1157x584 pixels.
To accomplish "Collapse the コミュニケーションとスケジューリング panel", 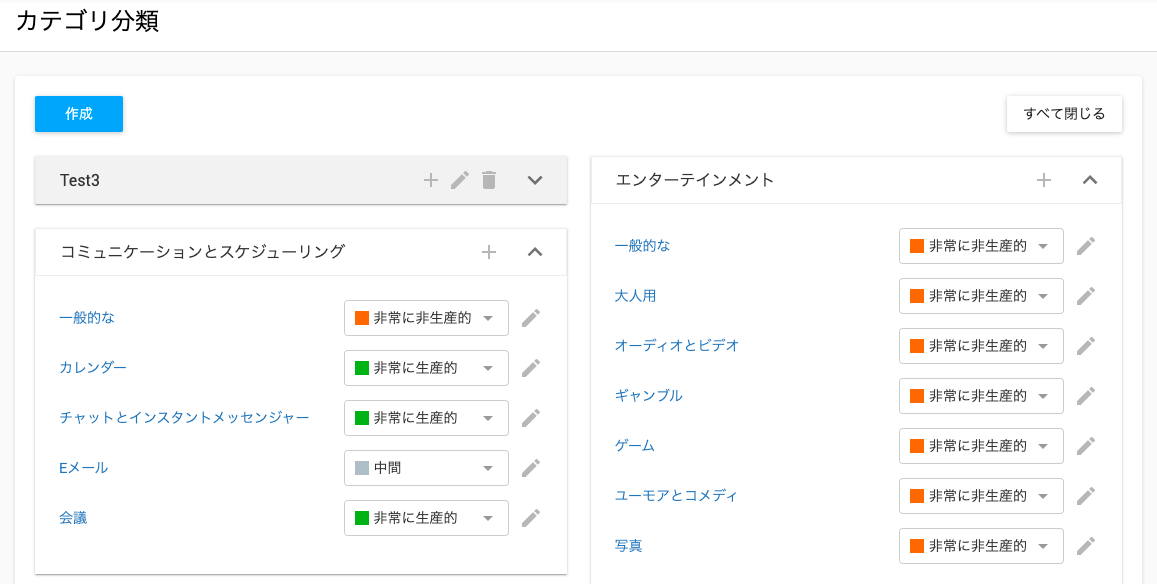I will point(535,253).
